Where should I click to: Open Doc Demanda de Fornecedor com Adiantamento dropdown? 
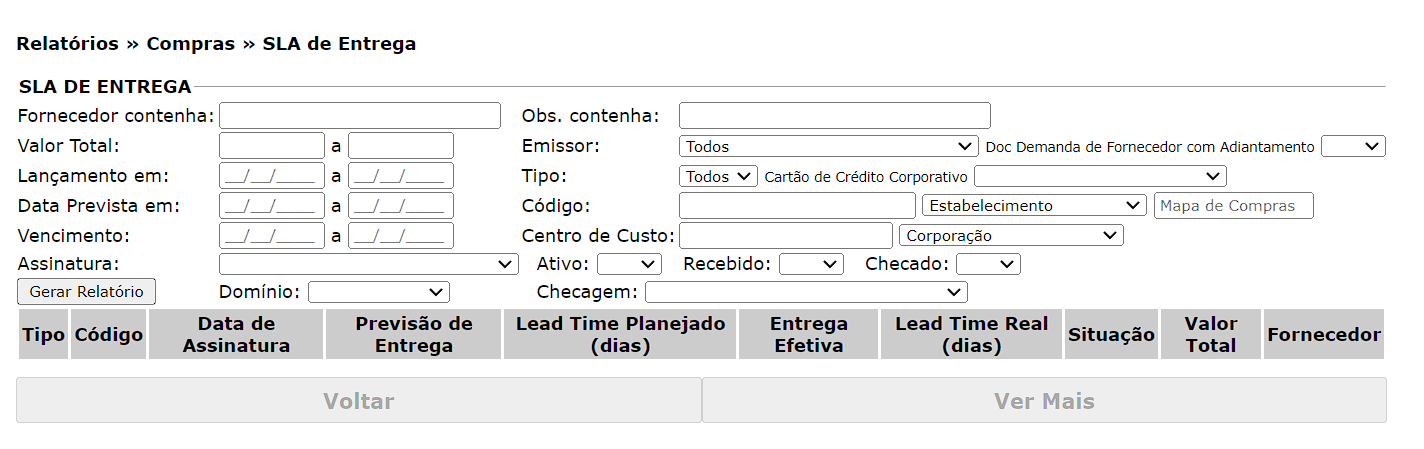[1353, 146]
